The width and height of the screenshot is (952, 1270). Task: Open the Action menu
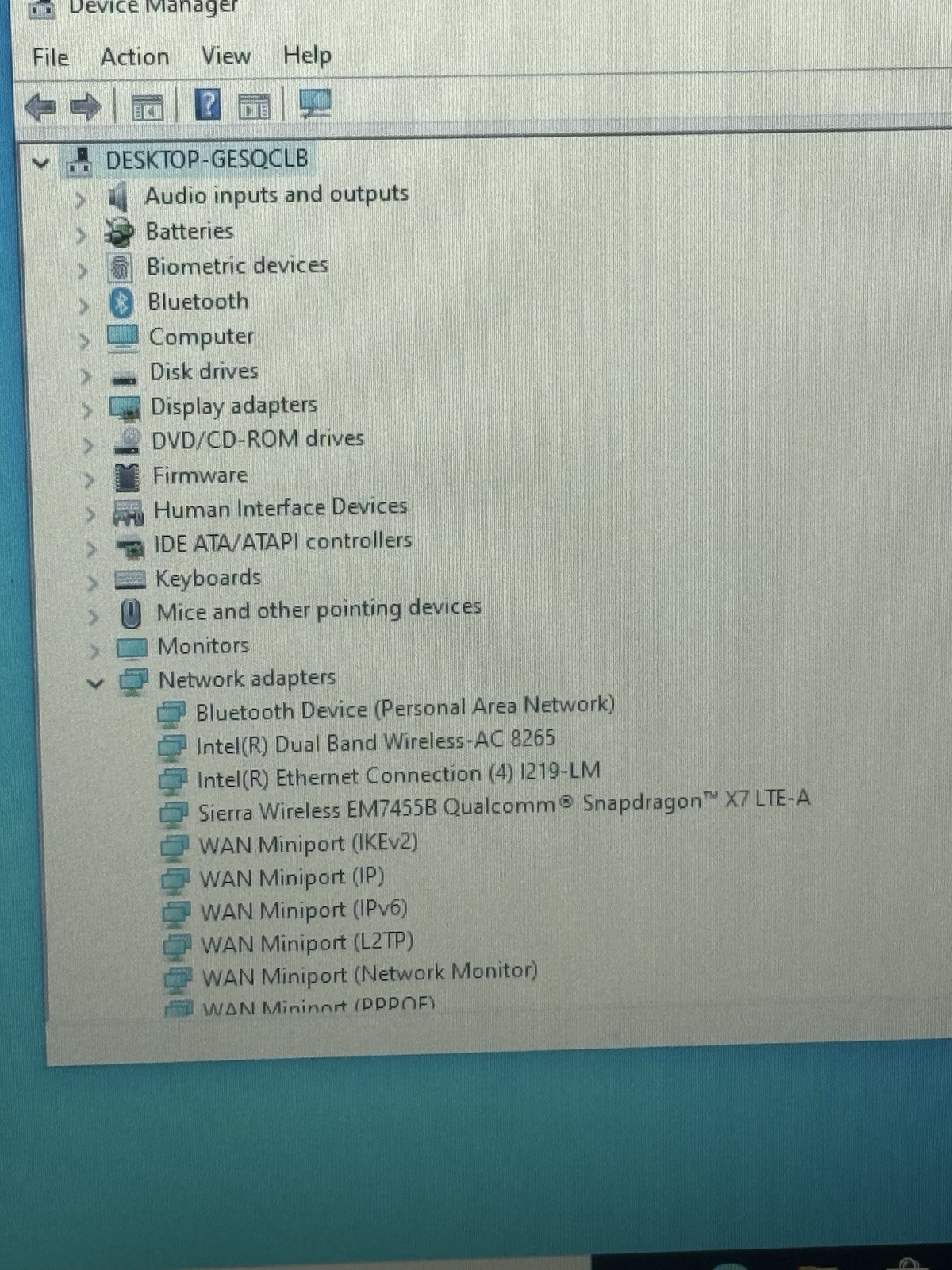[135, 57]
